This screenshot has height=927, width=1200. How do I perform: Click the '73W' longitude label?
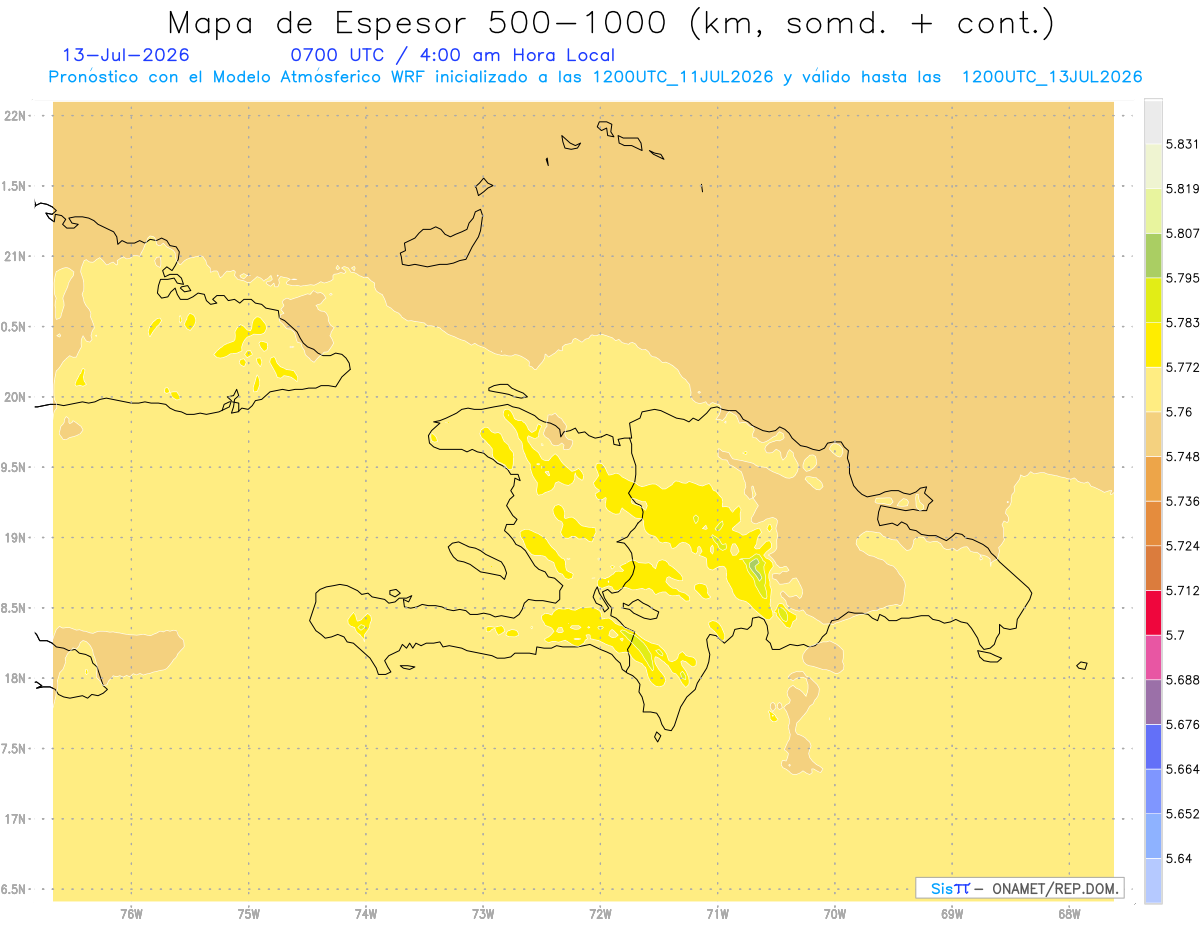pyautogui.click(x=483, y=913)
